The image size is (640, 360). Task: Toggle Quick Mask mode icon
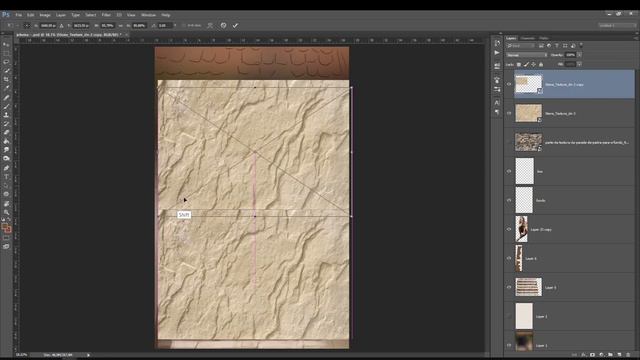coord(6,238)
